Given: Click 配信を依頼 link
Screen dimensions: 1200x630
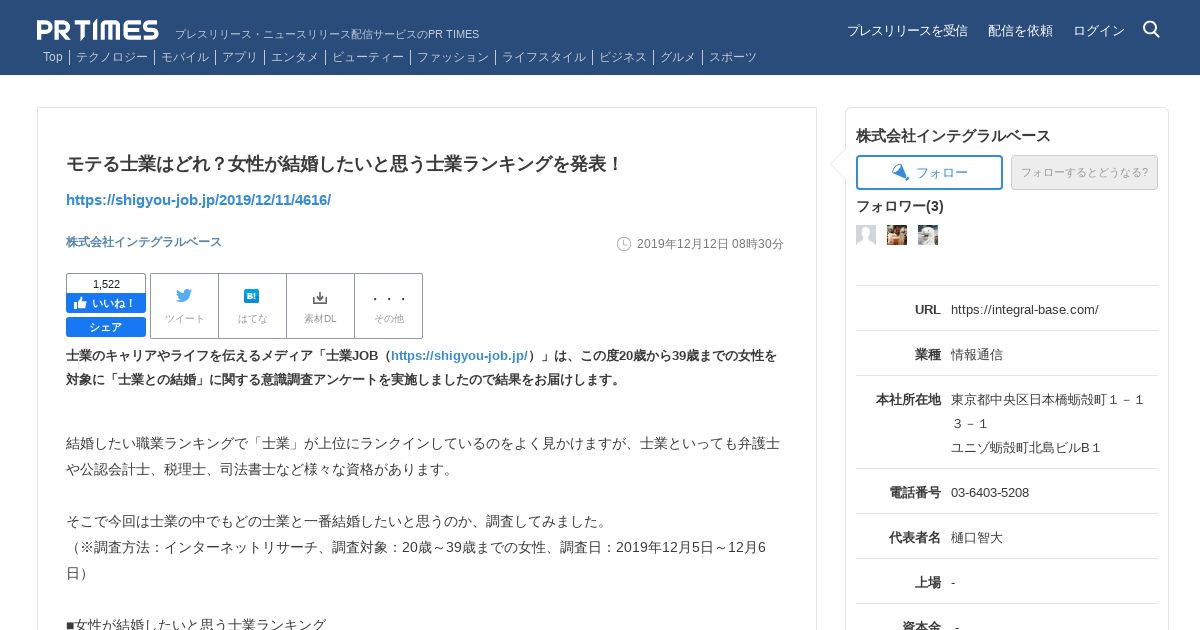Looking at the screenshot, I should point(1020,31).
